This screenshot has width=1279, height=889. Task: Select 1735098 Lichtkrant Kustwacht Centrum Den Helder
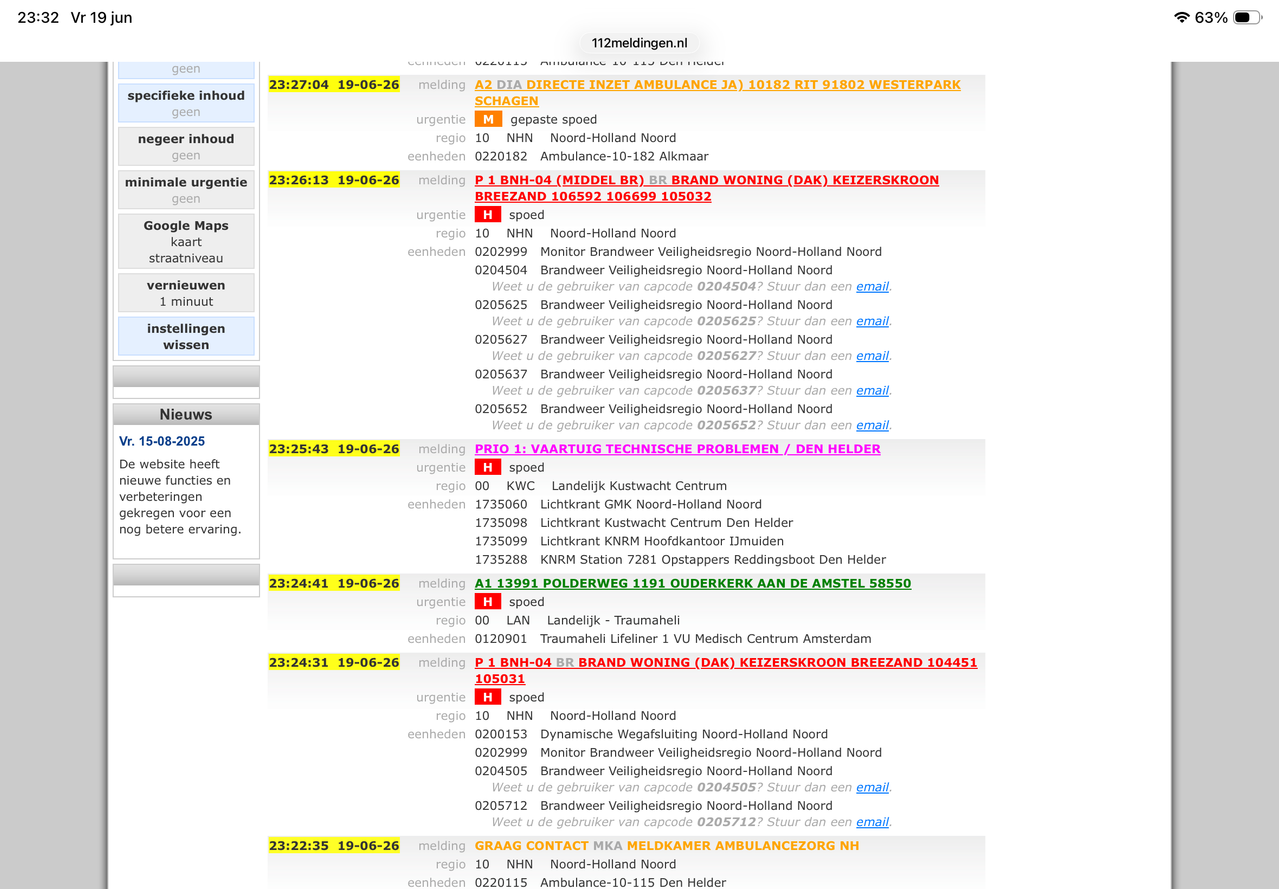click(x=634, y=523)
